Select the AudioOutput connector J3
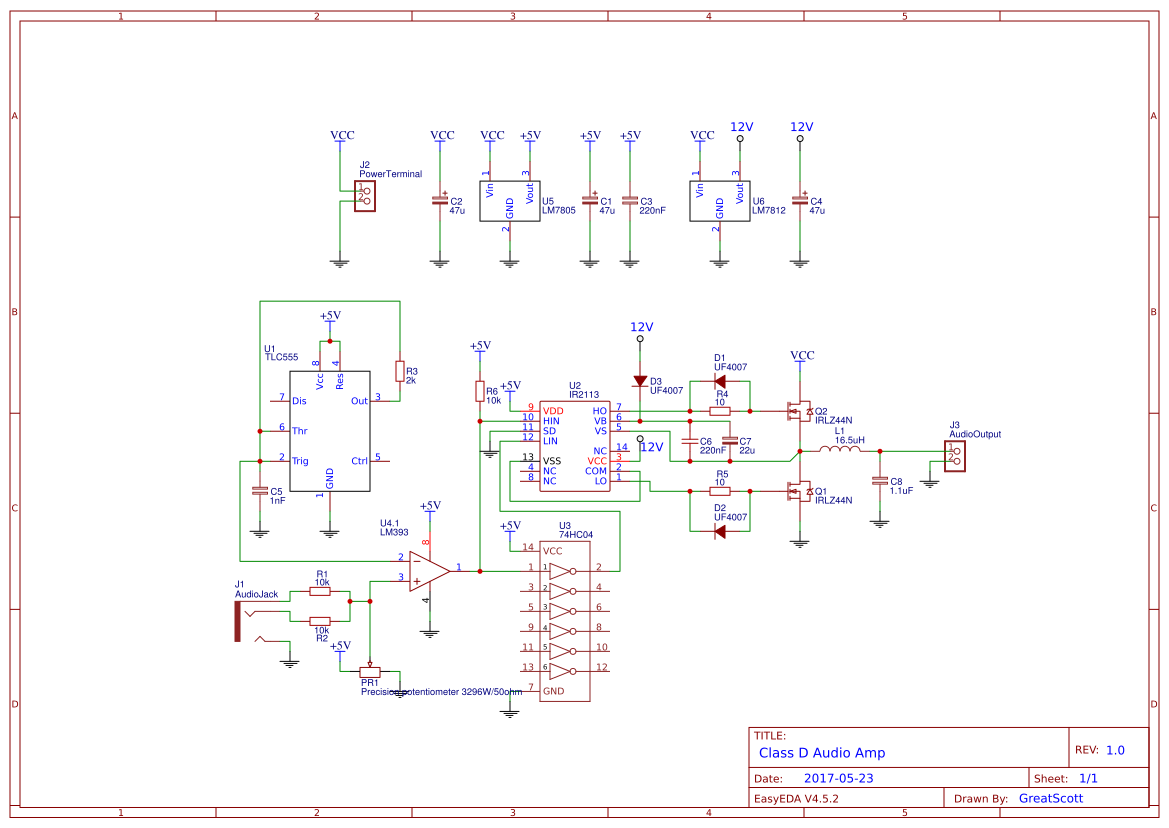The image size is (1169, 828). point(953,455)
